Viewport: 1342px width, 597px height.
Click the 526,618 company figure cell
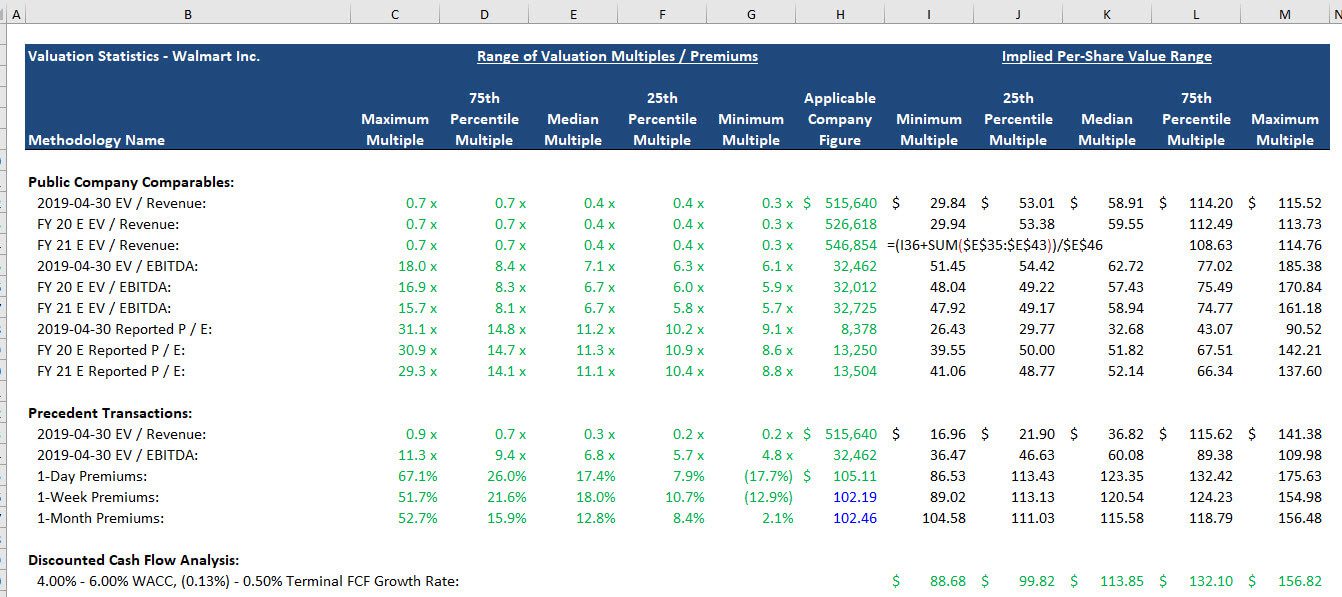coord(851,224)
